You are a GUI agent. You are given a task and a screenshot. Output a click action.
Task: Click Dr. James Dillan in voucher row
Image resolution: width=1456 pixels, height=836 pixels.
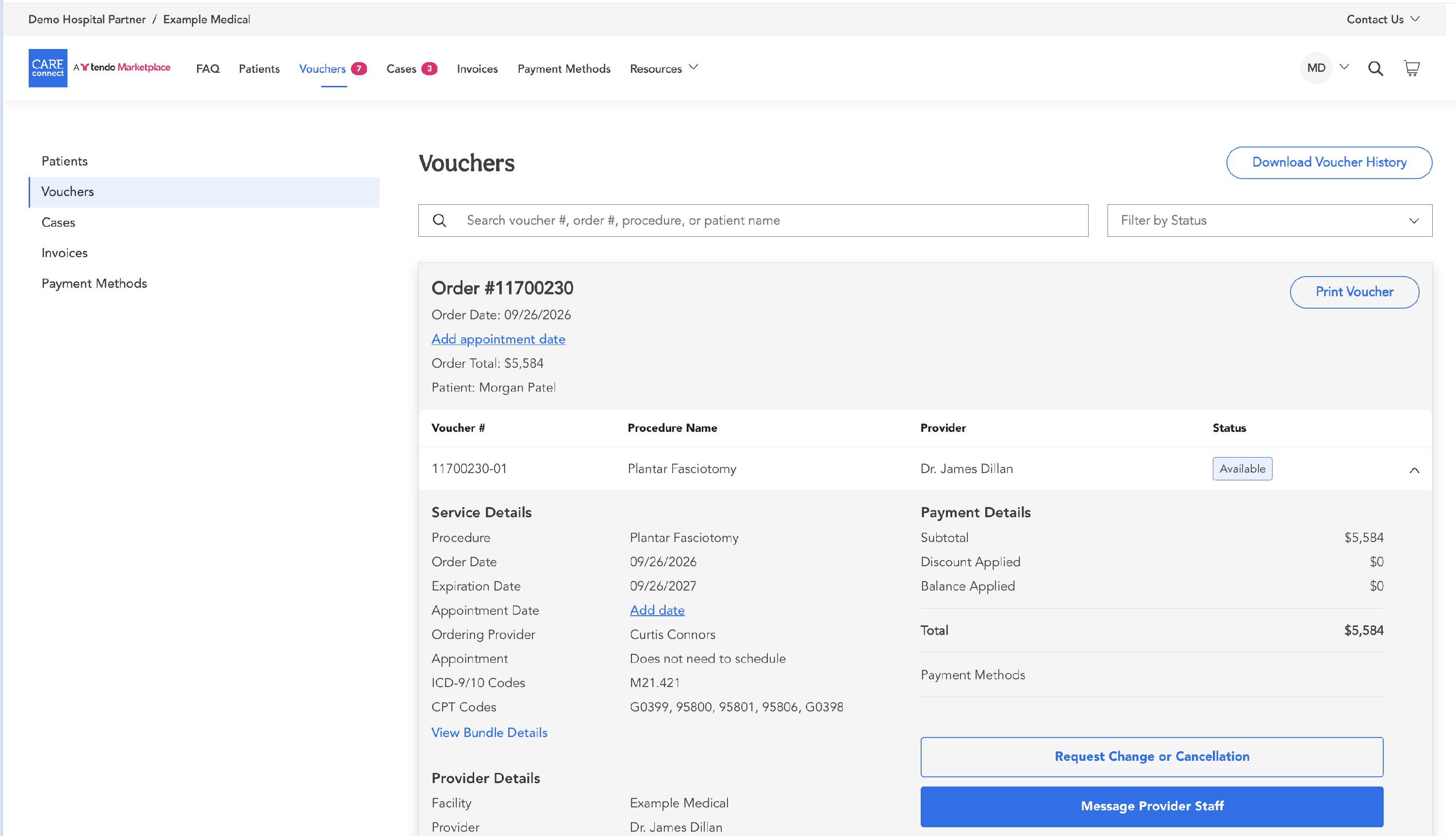(967, 469)
